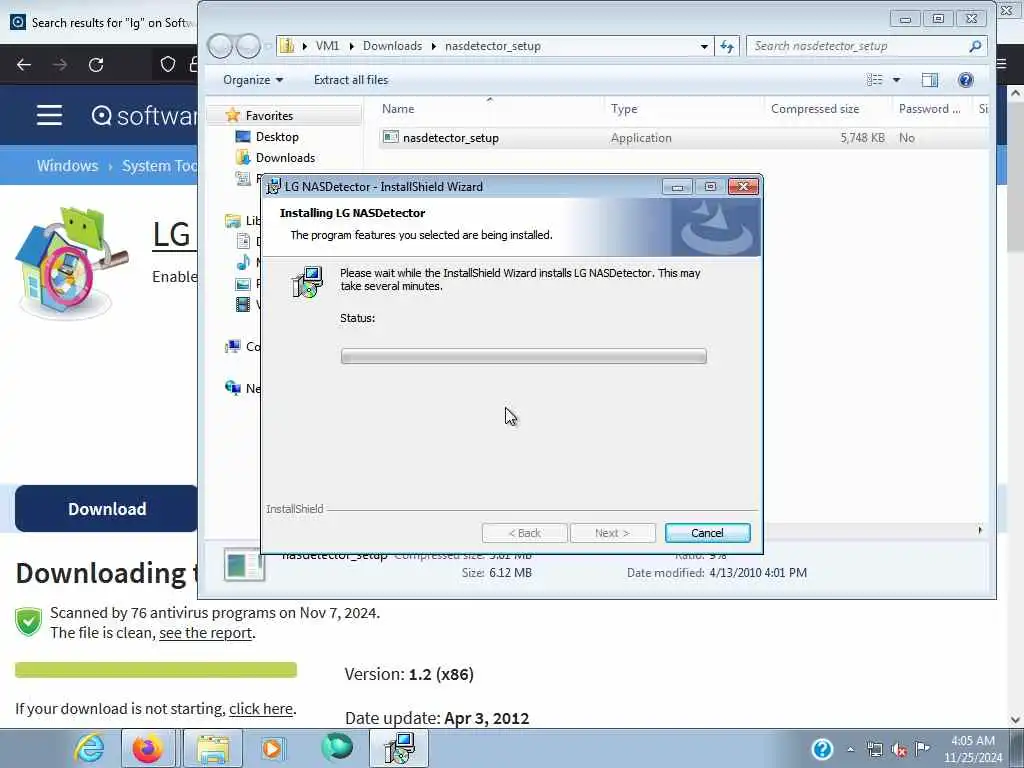
Task: Open the website hamburger menu
Action: pos(49,116)
